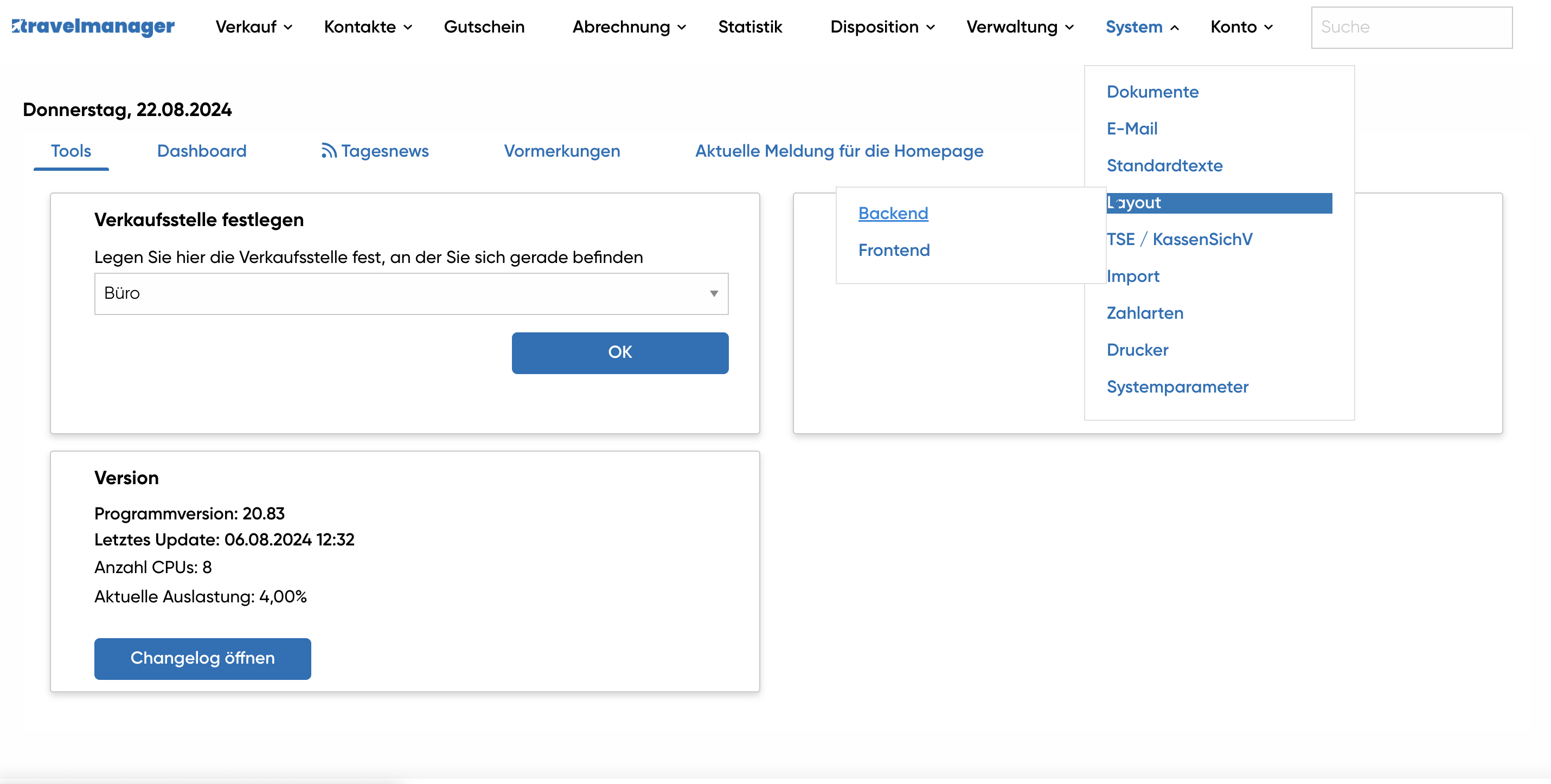Open Statistik in the navigation
Screen dimensions: 1551x784
click(x=749, y=27)
